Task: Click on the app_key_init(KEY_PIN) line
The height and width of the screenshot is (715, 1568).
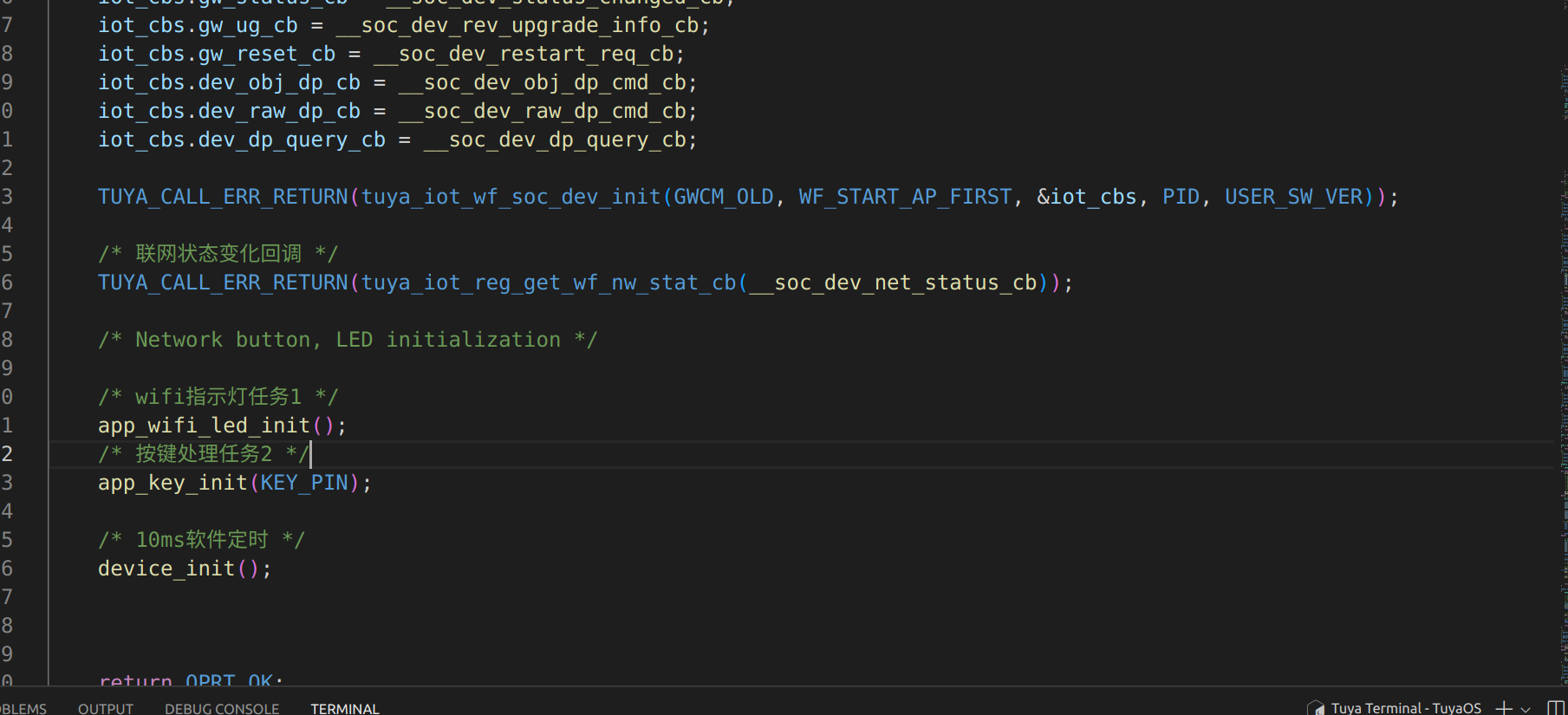Action: [x=234, y=483]
